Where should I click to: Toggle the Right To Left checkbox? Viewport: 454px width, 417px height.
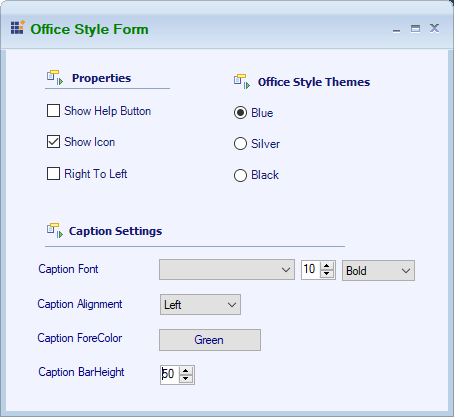click(53, 173)
